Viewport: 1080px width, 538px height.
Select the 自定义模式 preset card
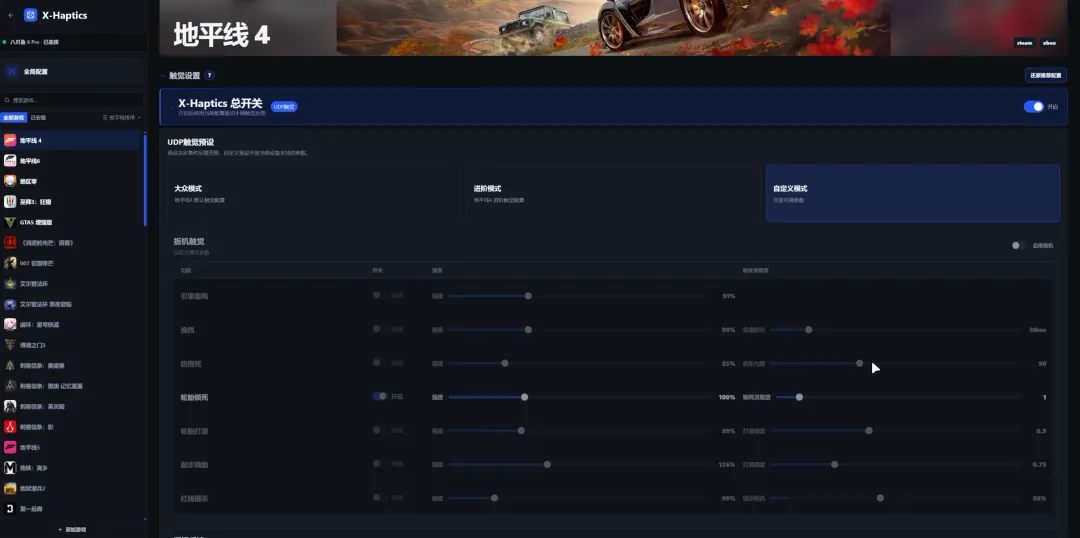click(x=913, y=193)
